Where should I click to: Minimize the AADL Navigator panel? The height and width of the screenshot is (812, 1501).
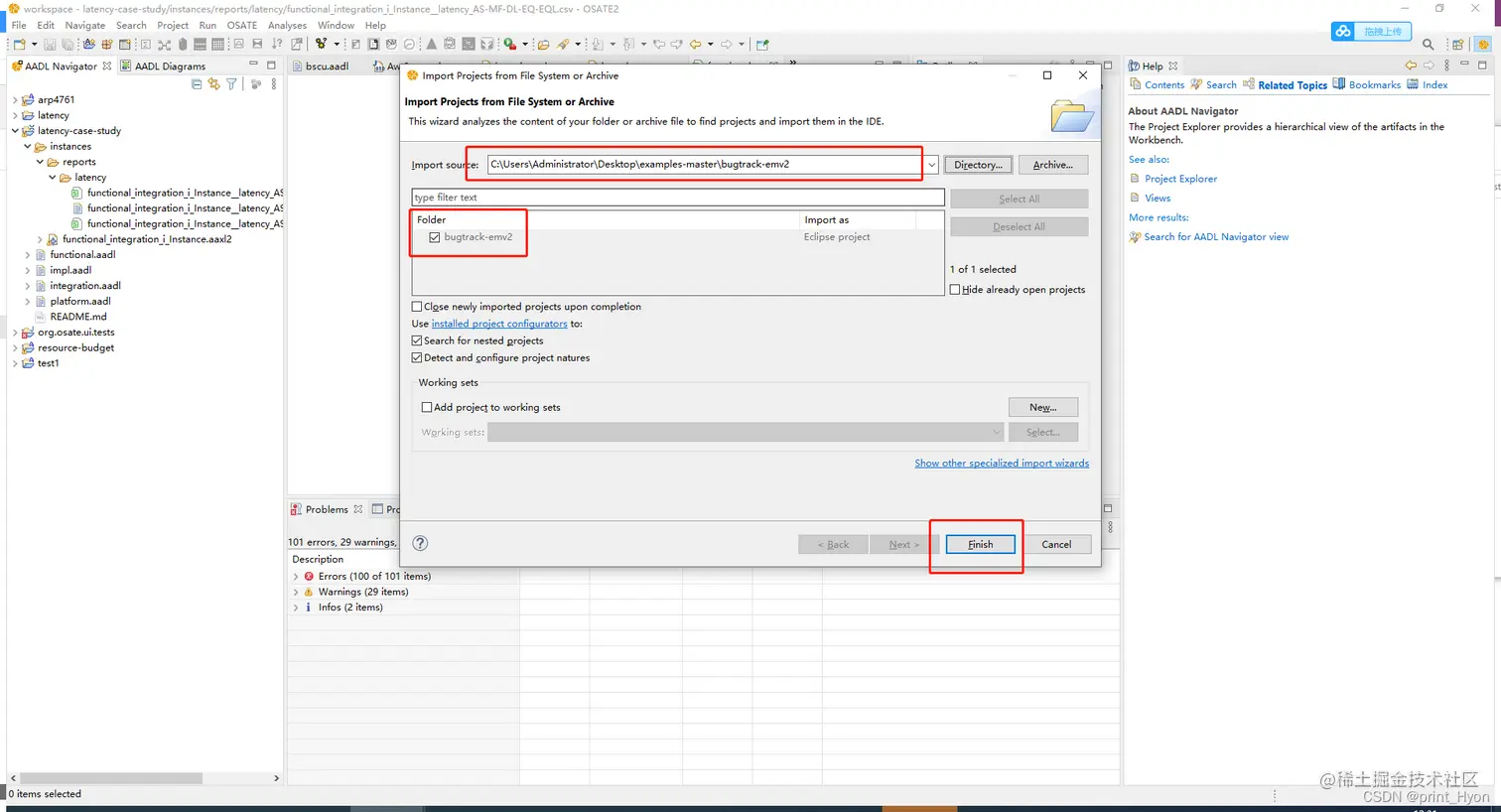[x=253, y=66]
